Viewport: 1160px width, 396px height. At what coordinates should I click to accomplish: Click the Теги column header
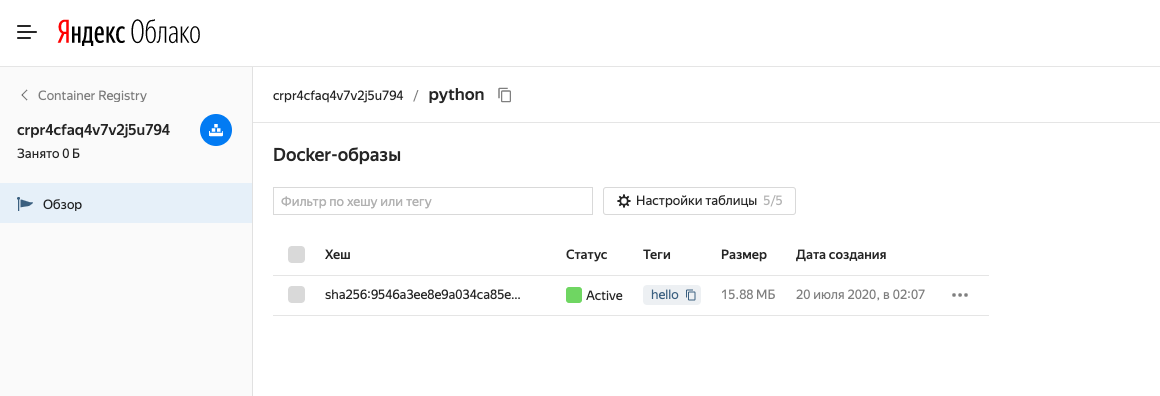pyautogui.click(x=657, y=255)
